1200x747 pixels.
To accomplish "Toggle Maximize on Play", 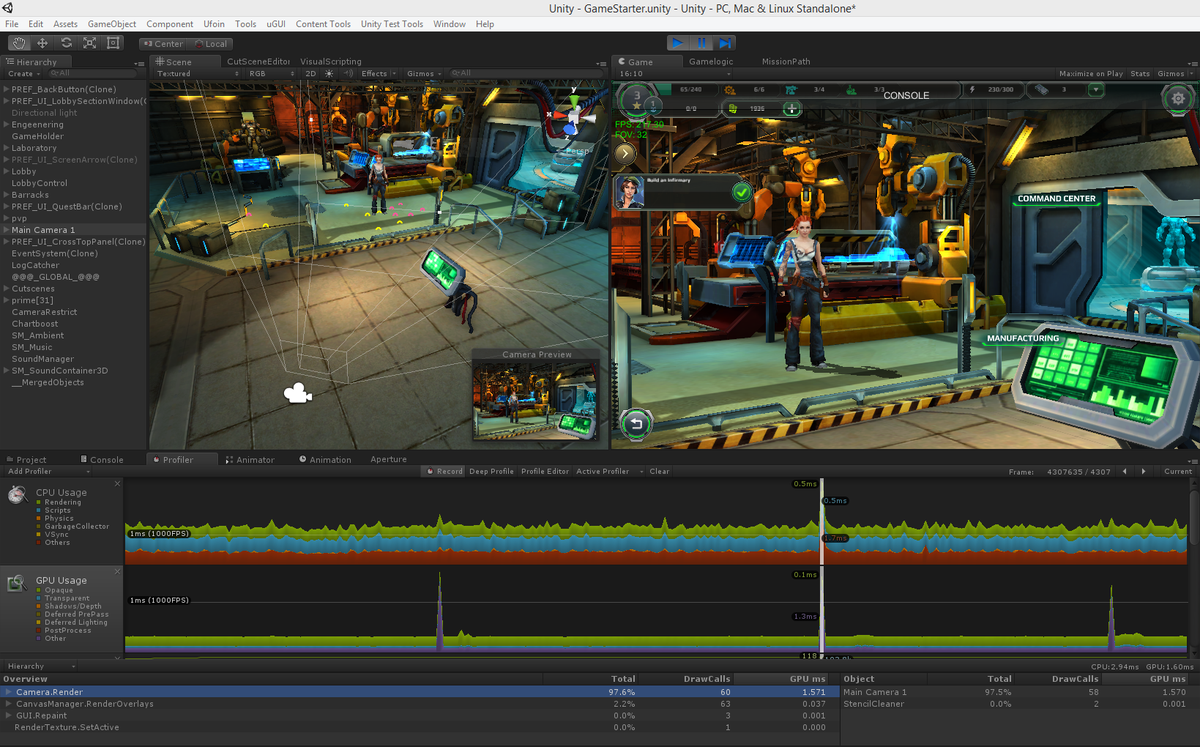I will click(x=1090, y=73).
